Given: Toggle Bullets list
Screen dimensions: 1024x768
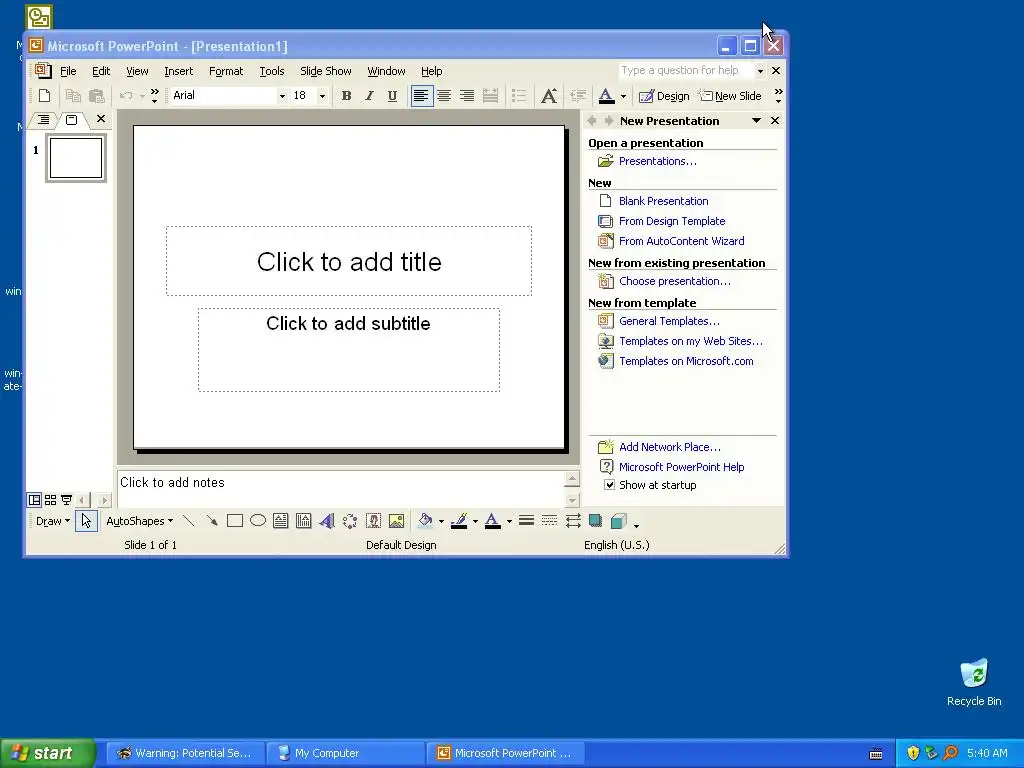Looking at the screenshot, I should point(519,95).
